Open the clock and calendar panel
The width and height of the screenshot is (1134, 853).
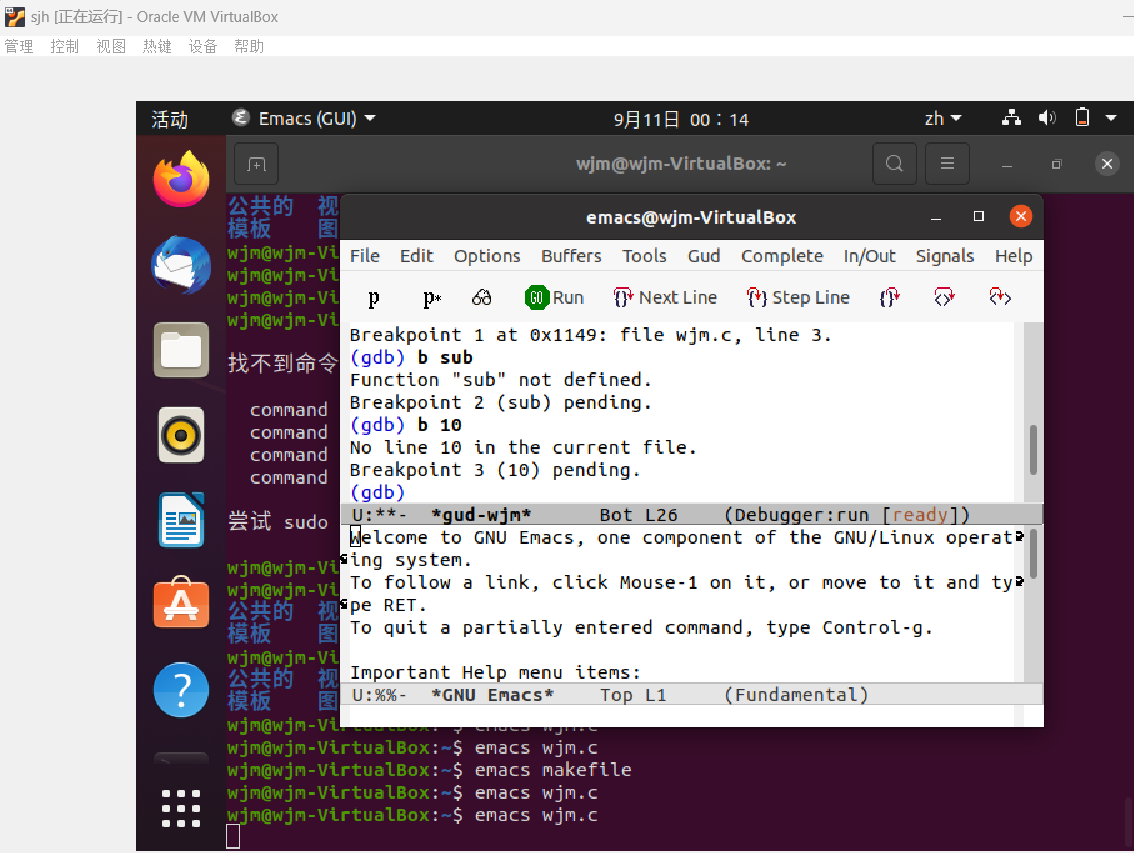[681, 119]
